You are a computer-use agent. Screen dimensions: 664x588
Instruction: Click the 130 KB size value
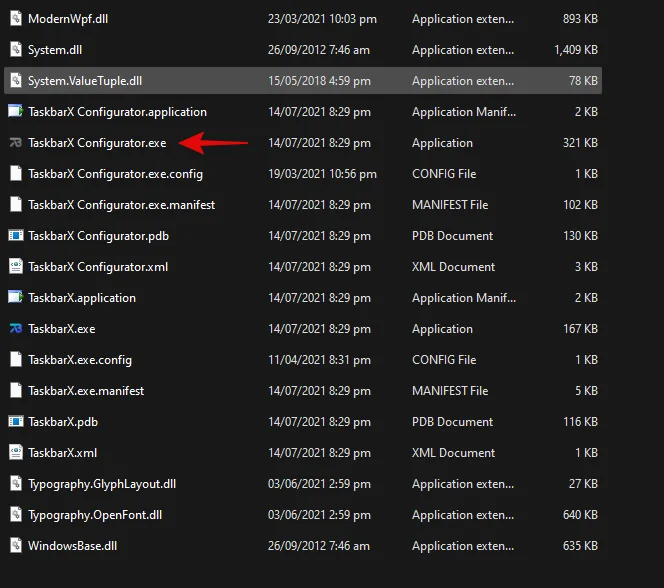point(580,236)
